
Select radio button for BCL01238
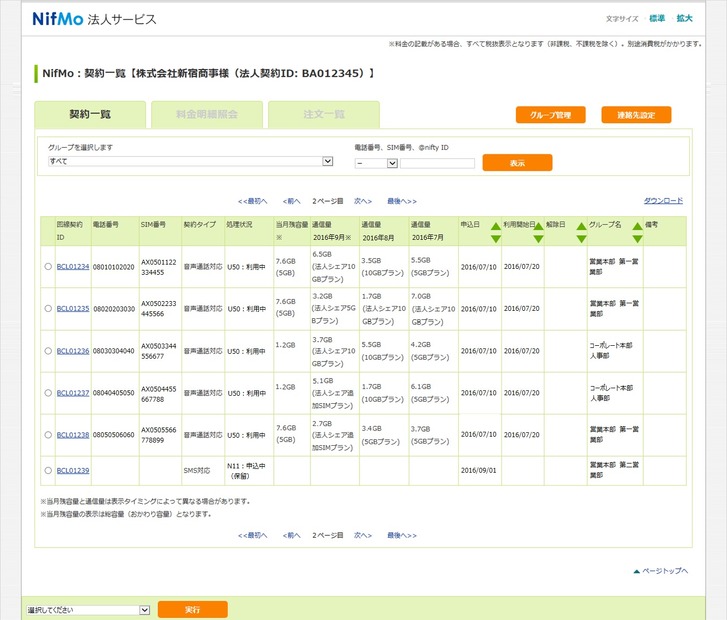(48, 435)
